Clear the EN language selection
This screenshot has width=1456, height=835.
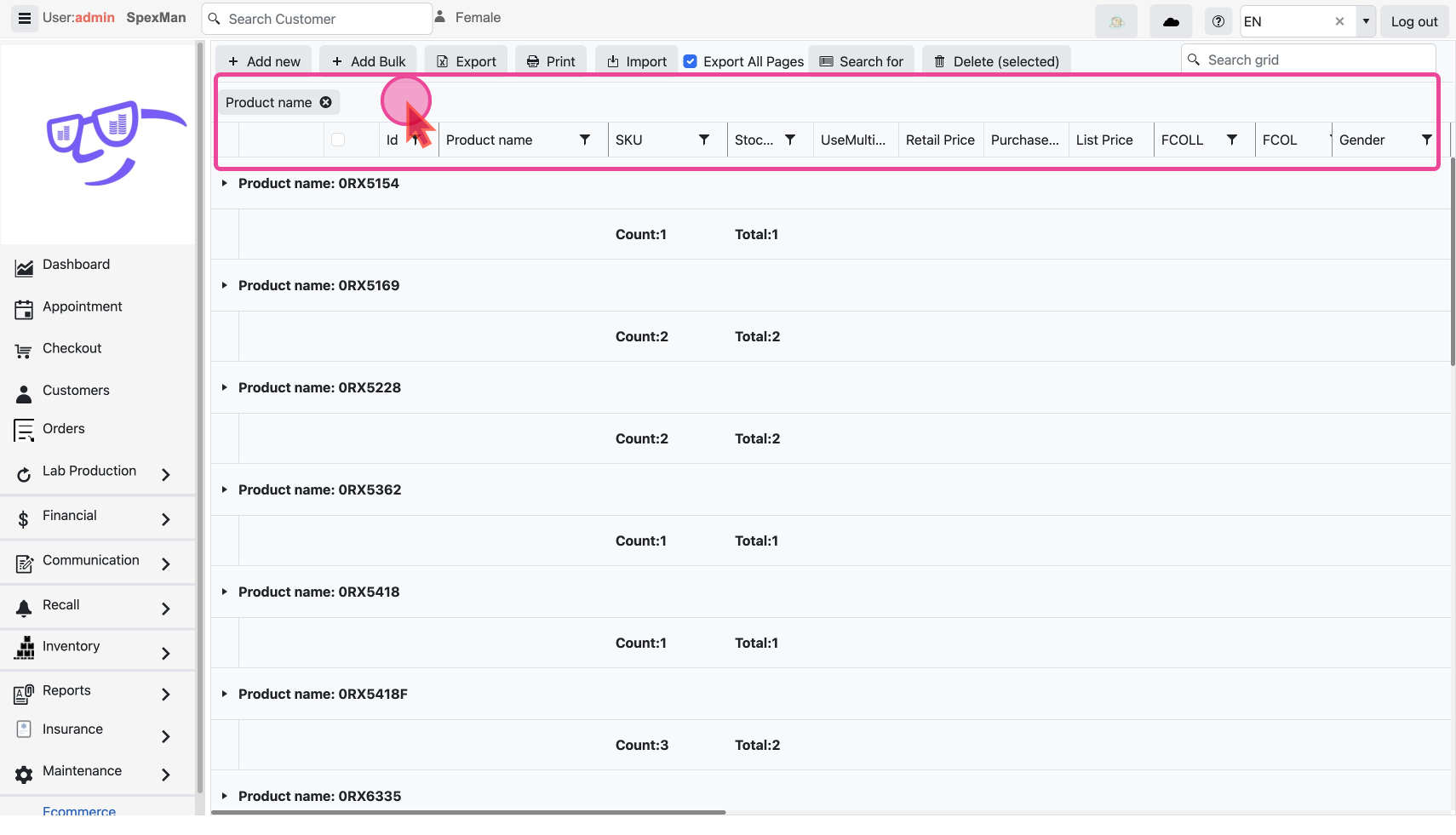pos(1339,21)
